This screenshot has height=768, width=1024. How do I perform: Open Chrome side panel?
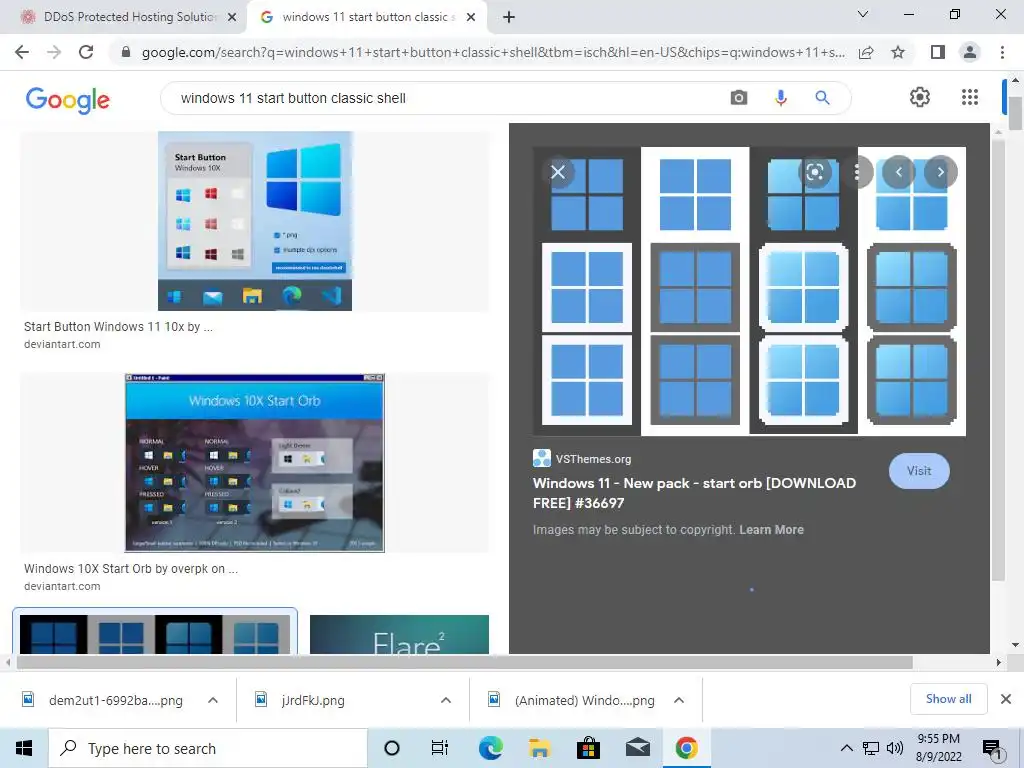coord(938,52)
